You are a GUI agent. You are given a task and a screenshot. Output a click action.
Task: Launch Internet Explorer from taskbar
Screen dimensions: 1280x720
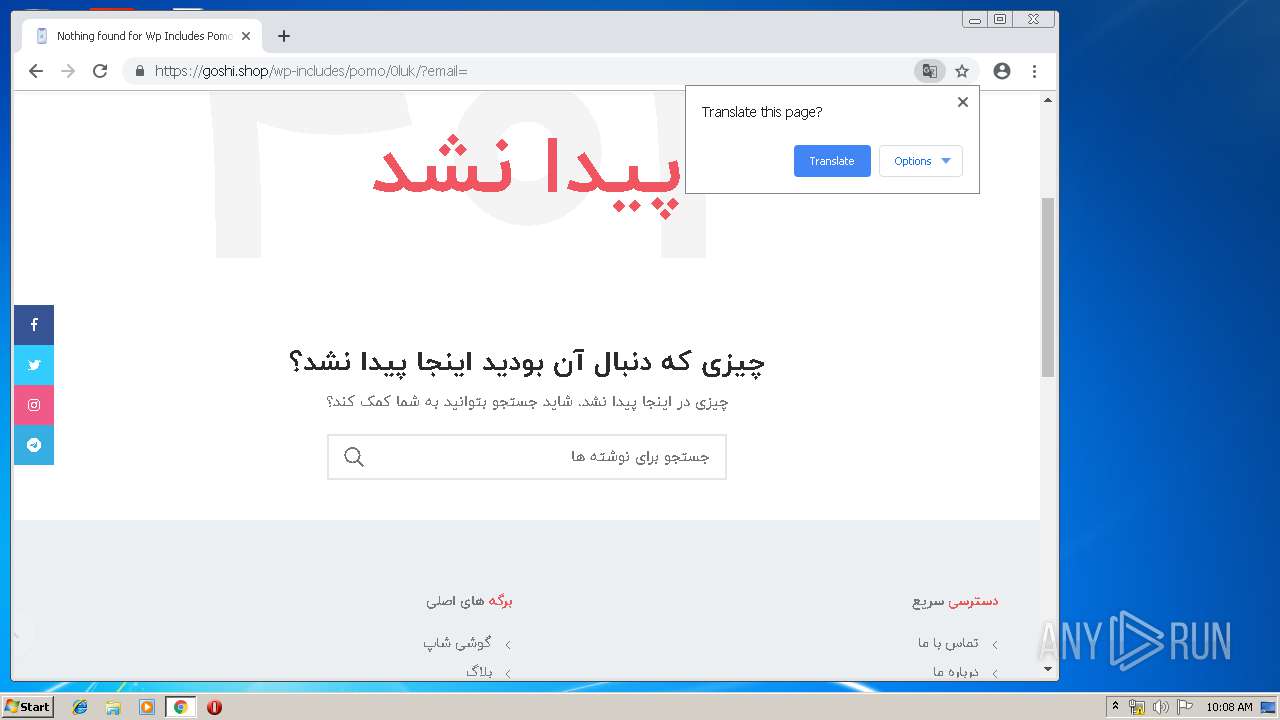point(80,707)
